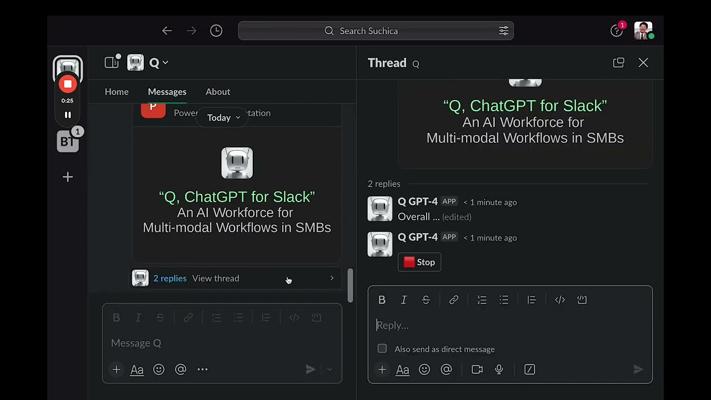Screen dimensions: 711x400
Task: Open emoji picker in Message Q composer
Action: point(159,370)
